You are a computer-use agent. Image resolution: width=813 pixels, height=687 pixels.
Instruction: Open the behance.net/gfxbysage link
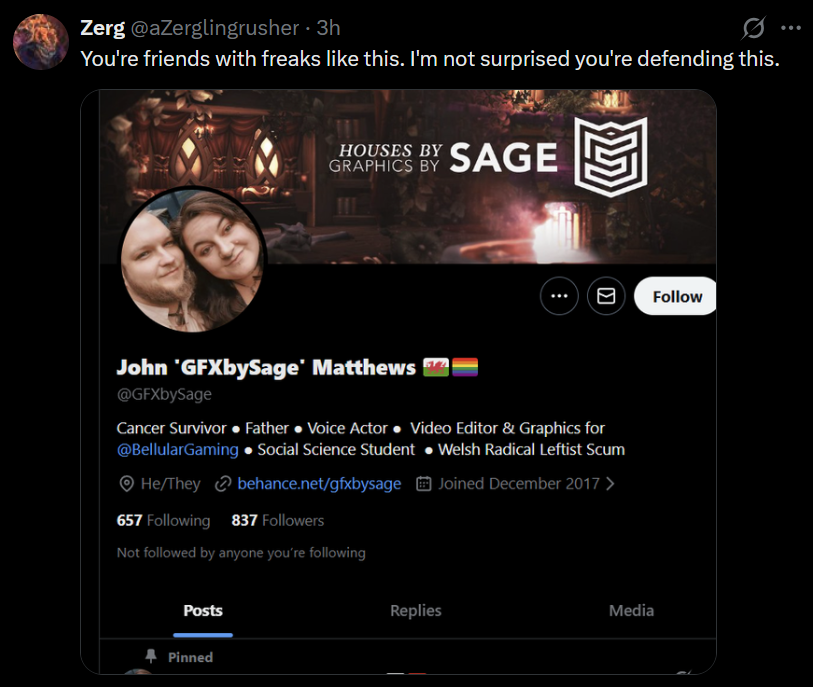click(319, 484)
